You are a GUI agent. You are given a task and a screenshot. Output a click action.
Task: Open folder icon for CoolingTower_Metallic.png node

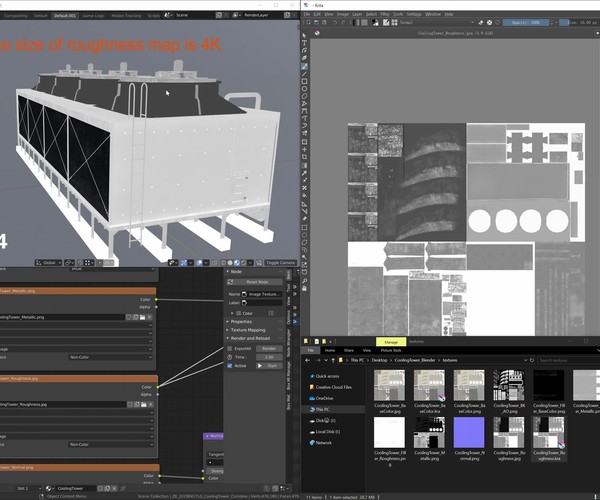point(142,317)
